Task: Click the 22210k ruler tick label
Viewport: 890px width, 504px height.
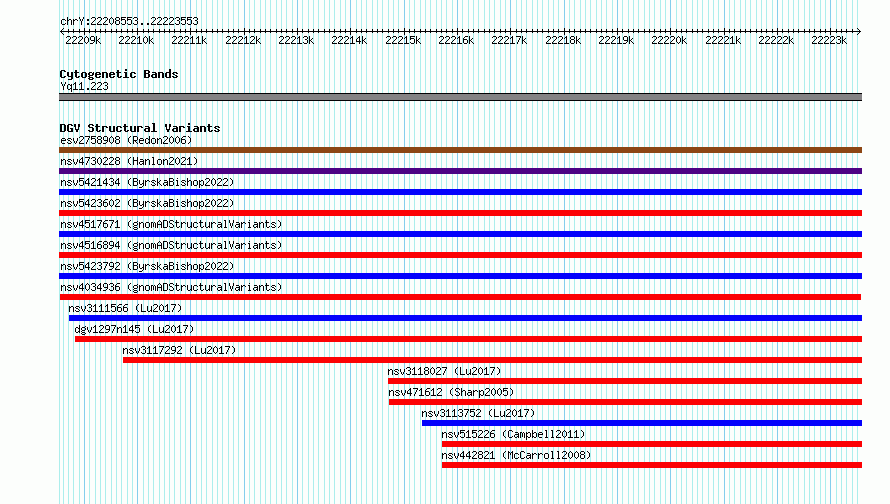Action: pos(136,40)
